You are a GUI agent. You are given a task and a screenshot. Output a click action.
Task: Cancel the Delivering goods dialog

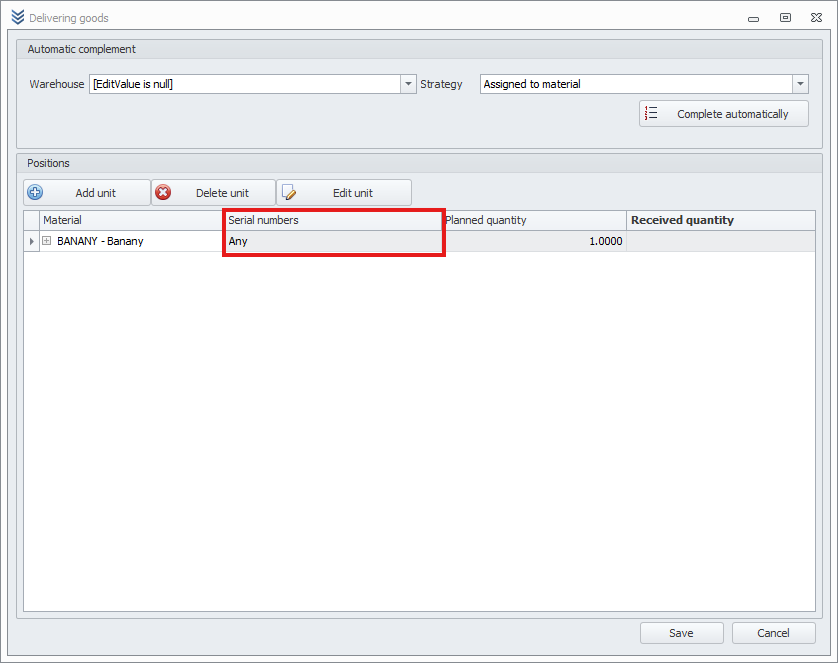click(x=773, y=633)
